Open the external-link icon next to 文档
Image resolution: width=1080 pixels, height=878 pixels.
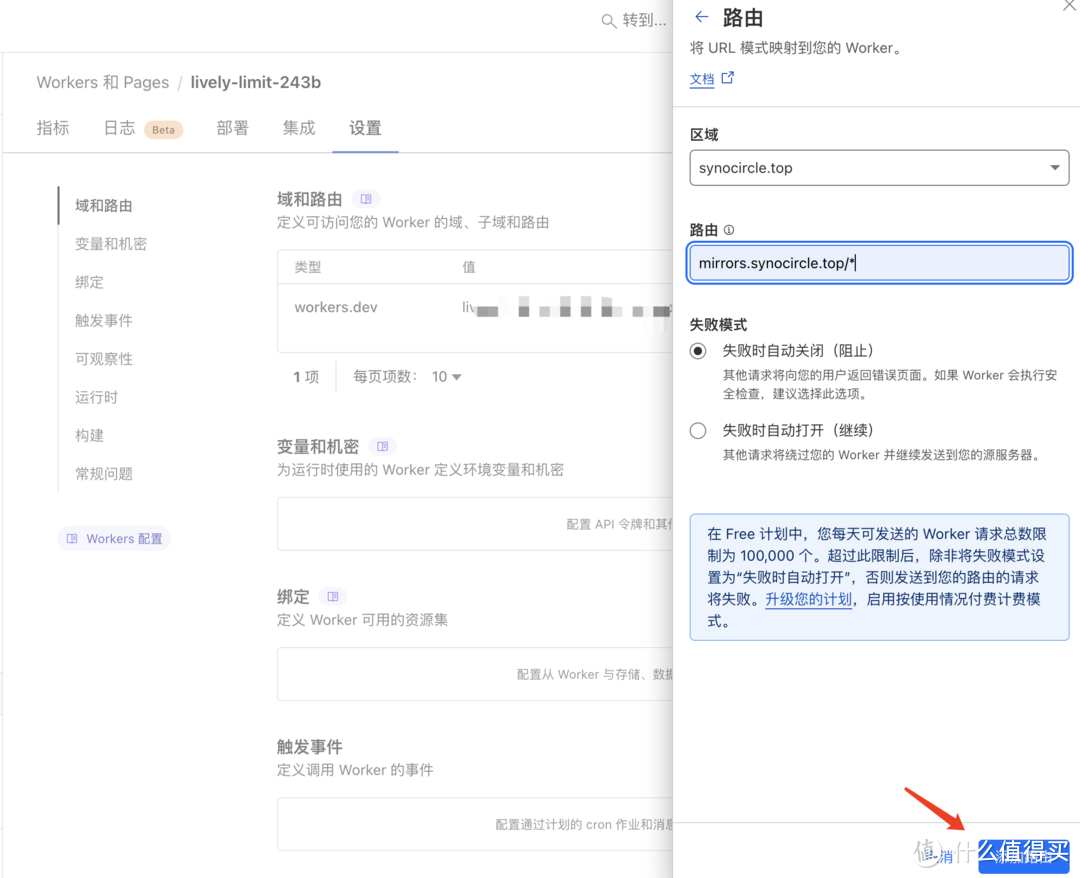pyautogui.click(x=728, y=78)
